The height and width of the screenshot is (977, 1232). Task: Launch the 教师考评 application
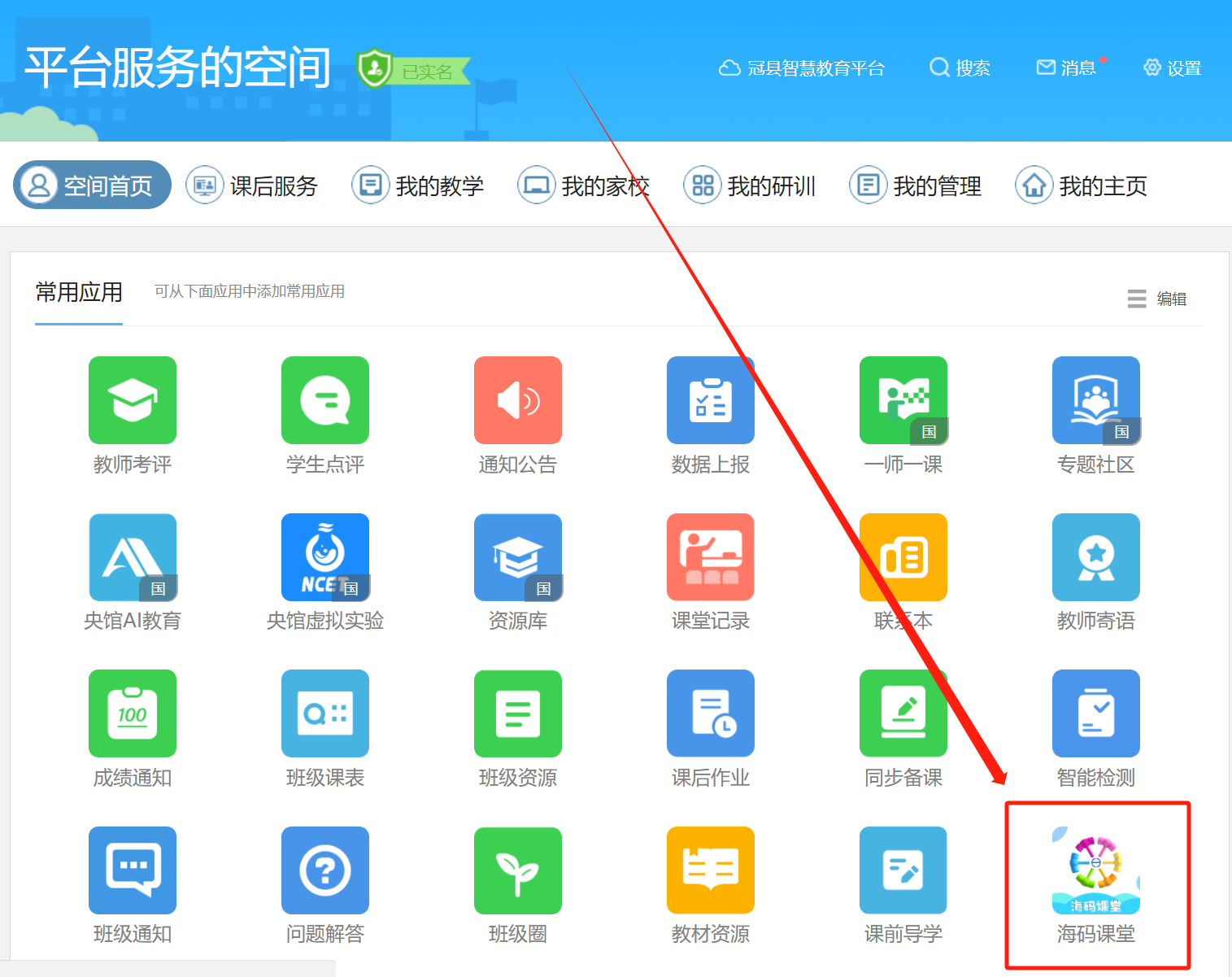(133, 400)
